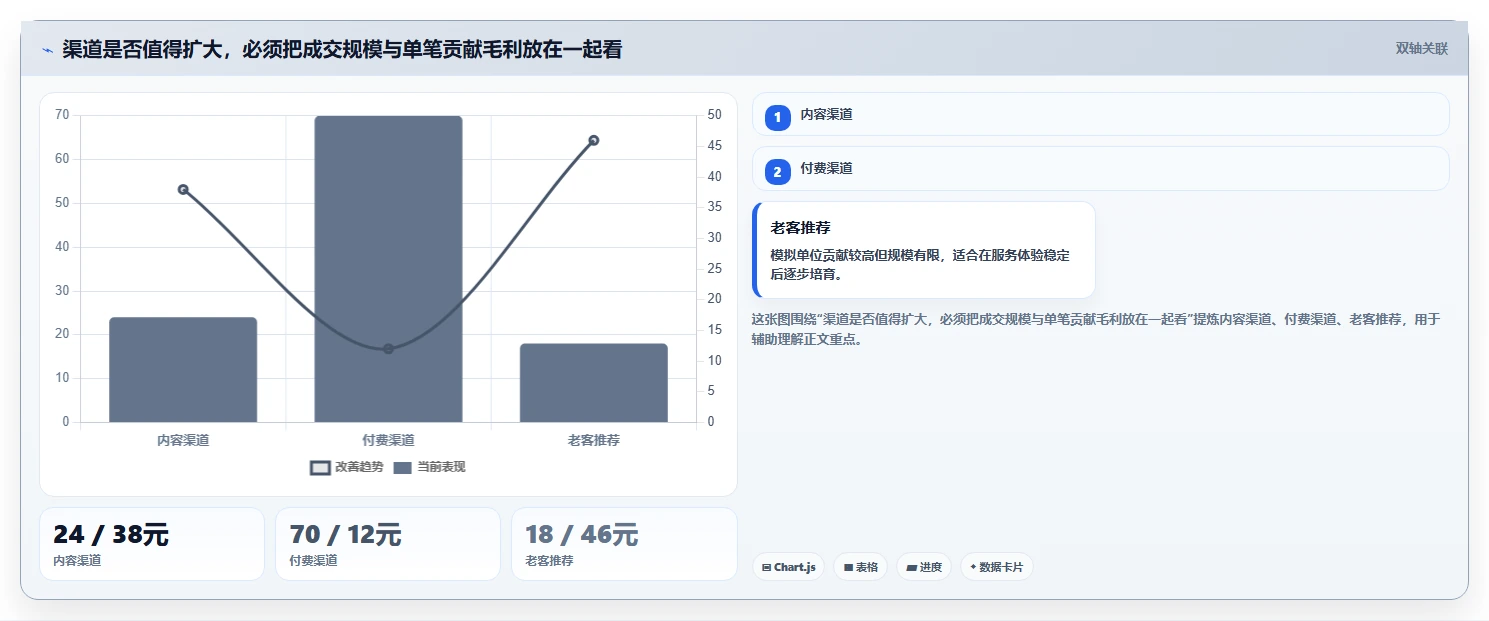The image size is (1489, 621).
Task: Click the 双轴关联 label in header
Action: pos(1422,49)
